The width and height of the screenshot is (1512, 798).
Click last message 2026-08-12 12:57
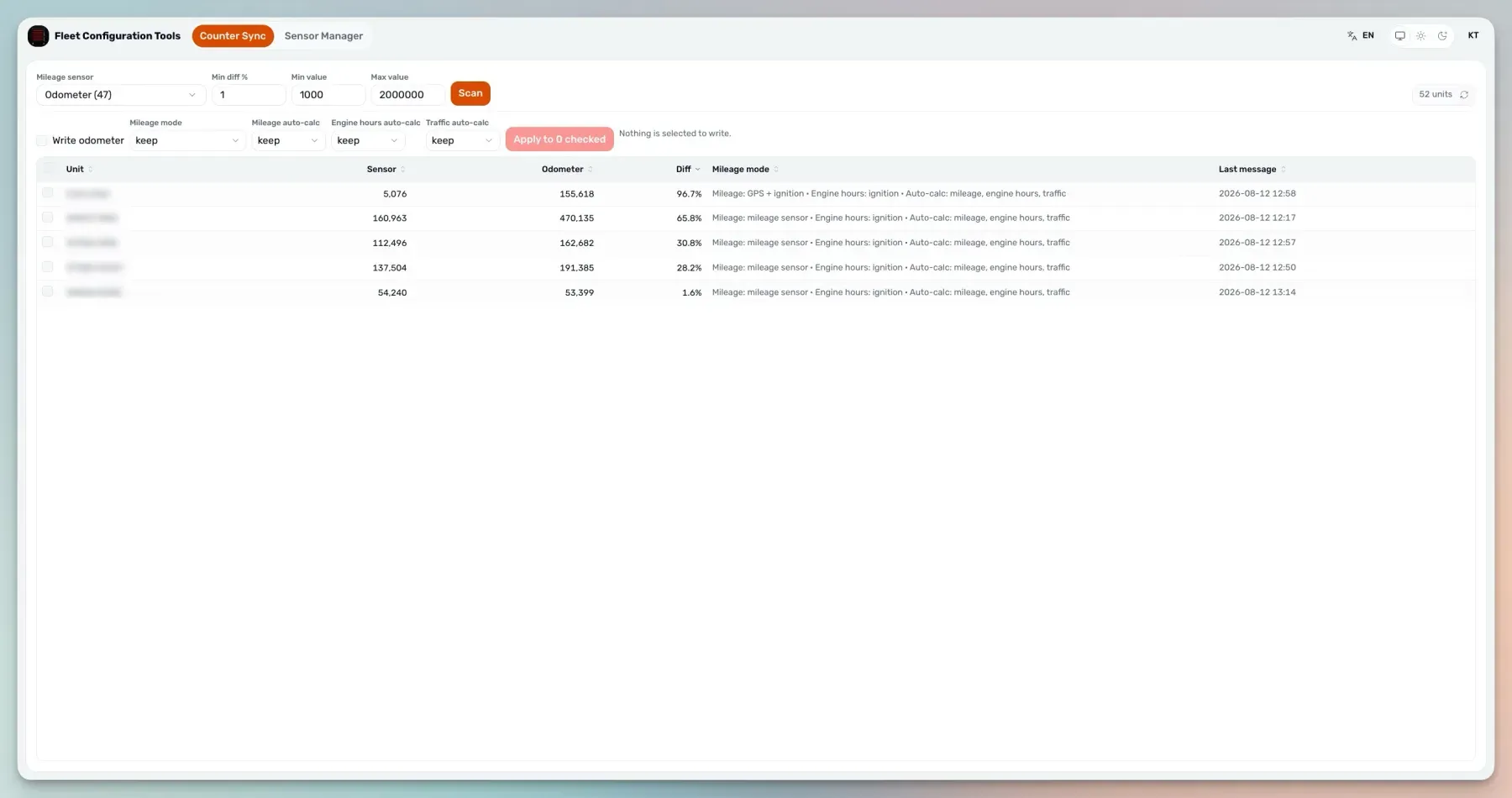pos(1257,243)
